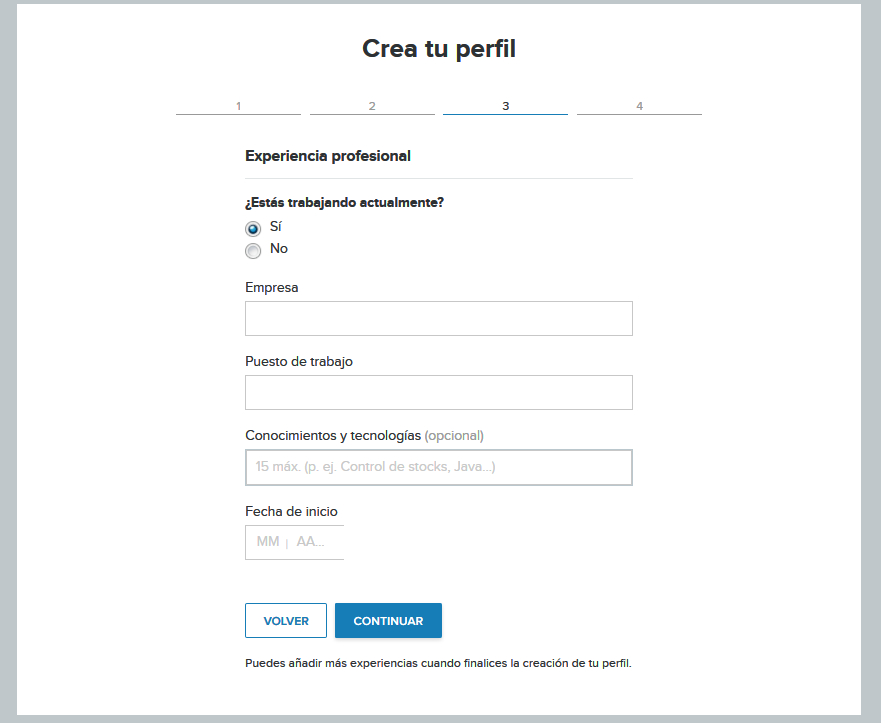The image size is (881, 723).
Task: Jump to step 1 tab
Action: pyautogui.click(x=238, y=106)
